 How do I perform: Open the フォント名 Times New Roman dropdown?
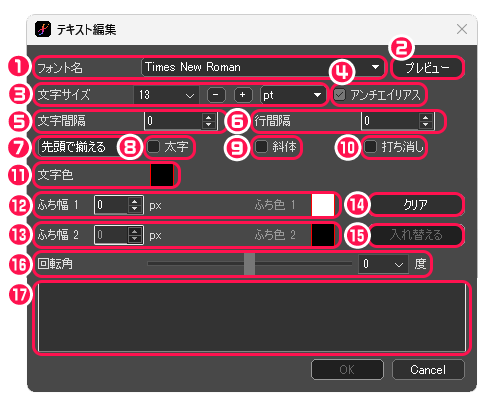(263, 67)
